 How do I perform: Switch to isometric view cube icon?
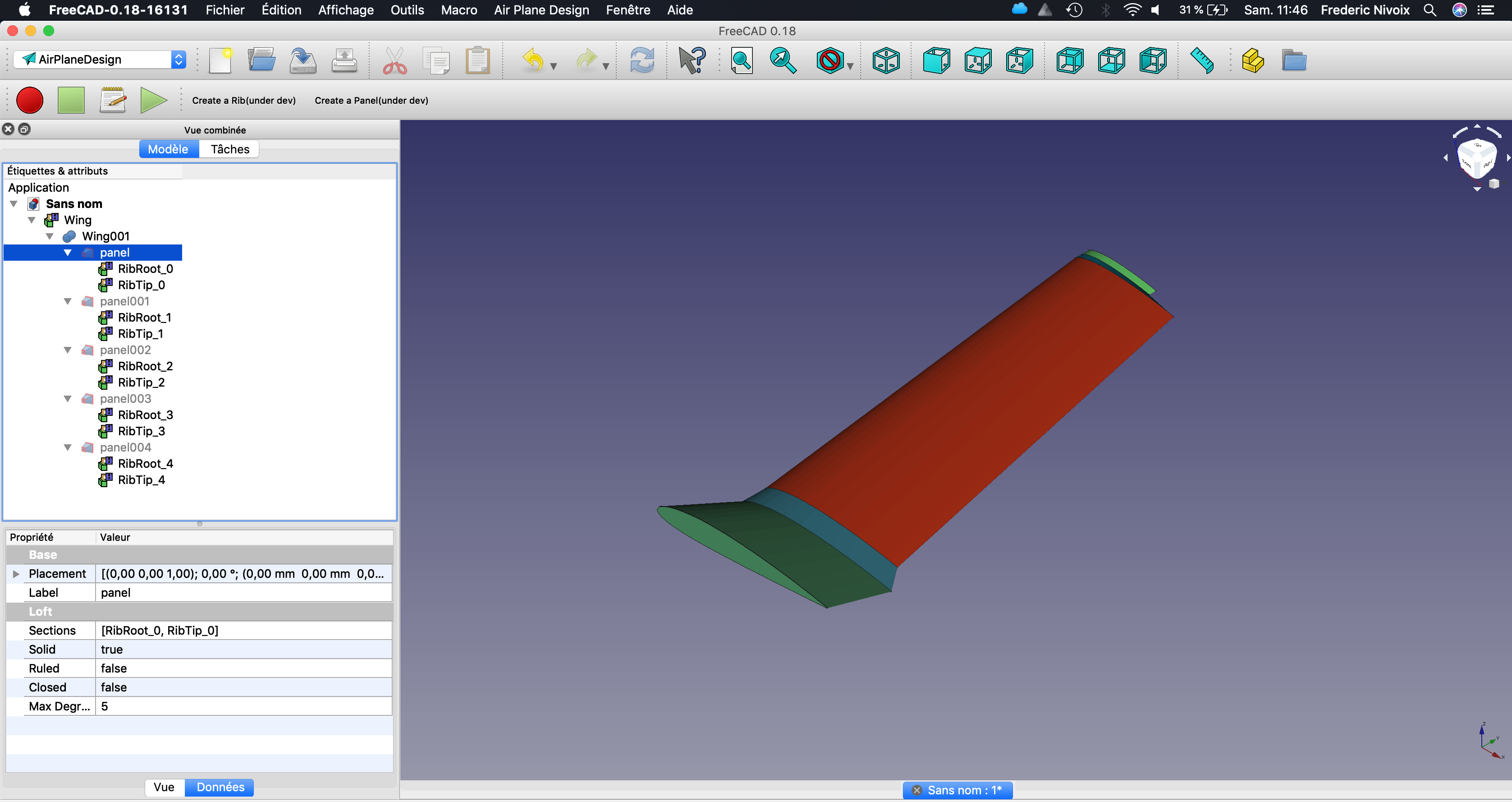pyautogui.click(x=886, y=60)
